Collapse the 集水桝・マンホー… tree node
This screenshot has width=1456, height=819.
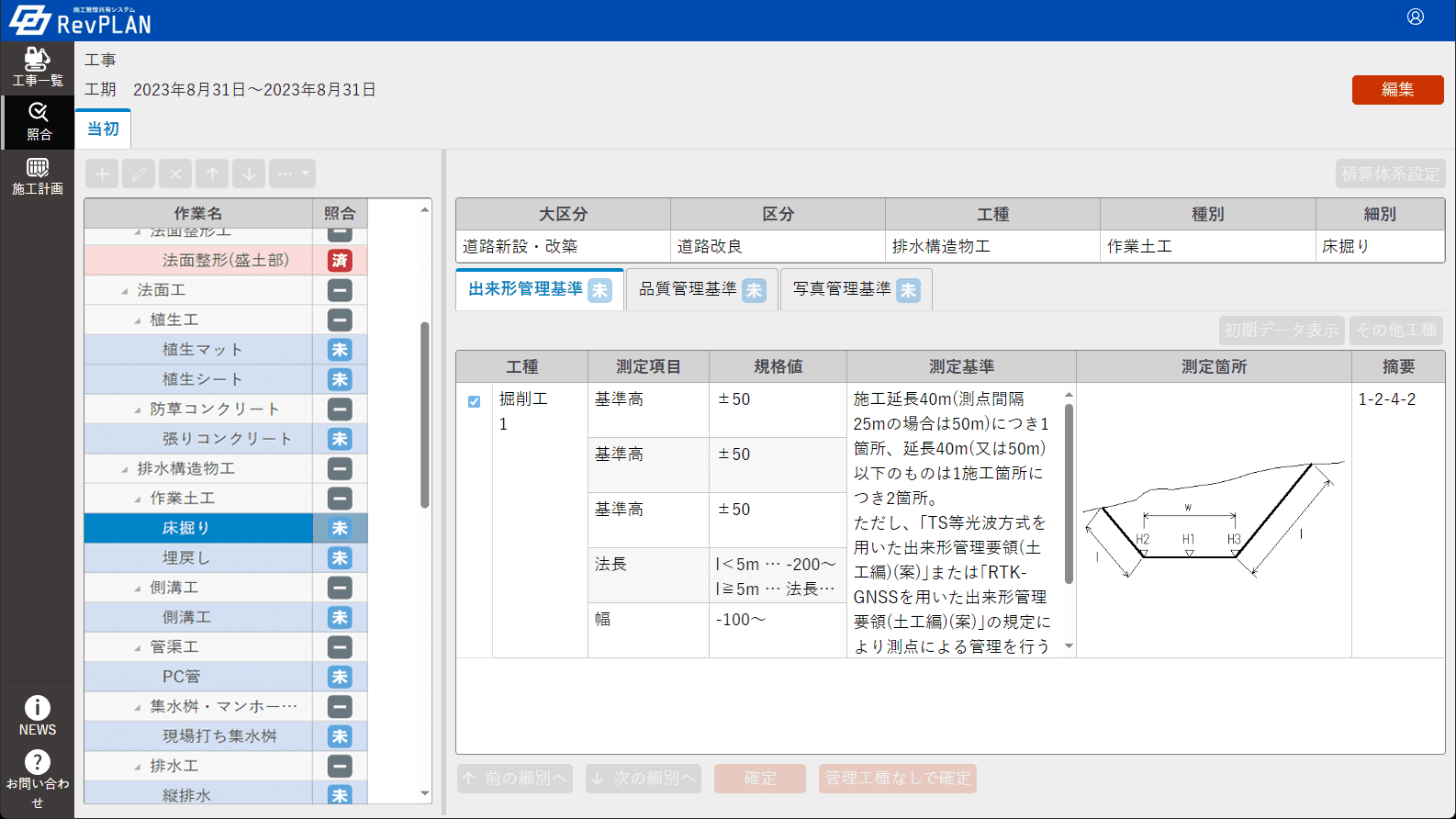(138, 707)
